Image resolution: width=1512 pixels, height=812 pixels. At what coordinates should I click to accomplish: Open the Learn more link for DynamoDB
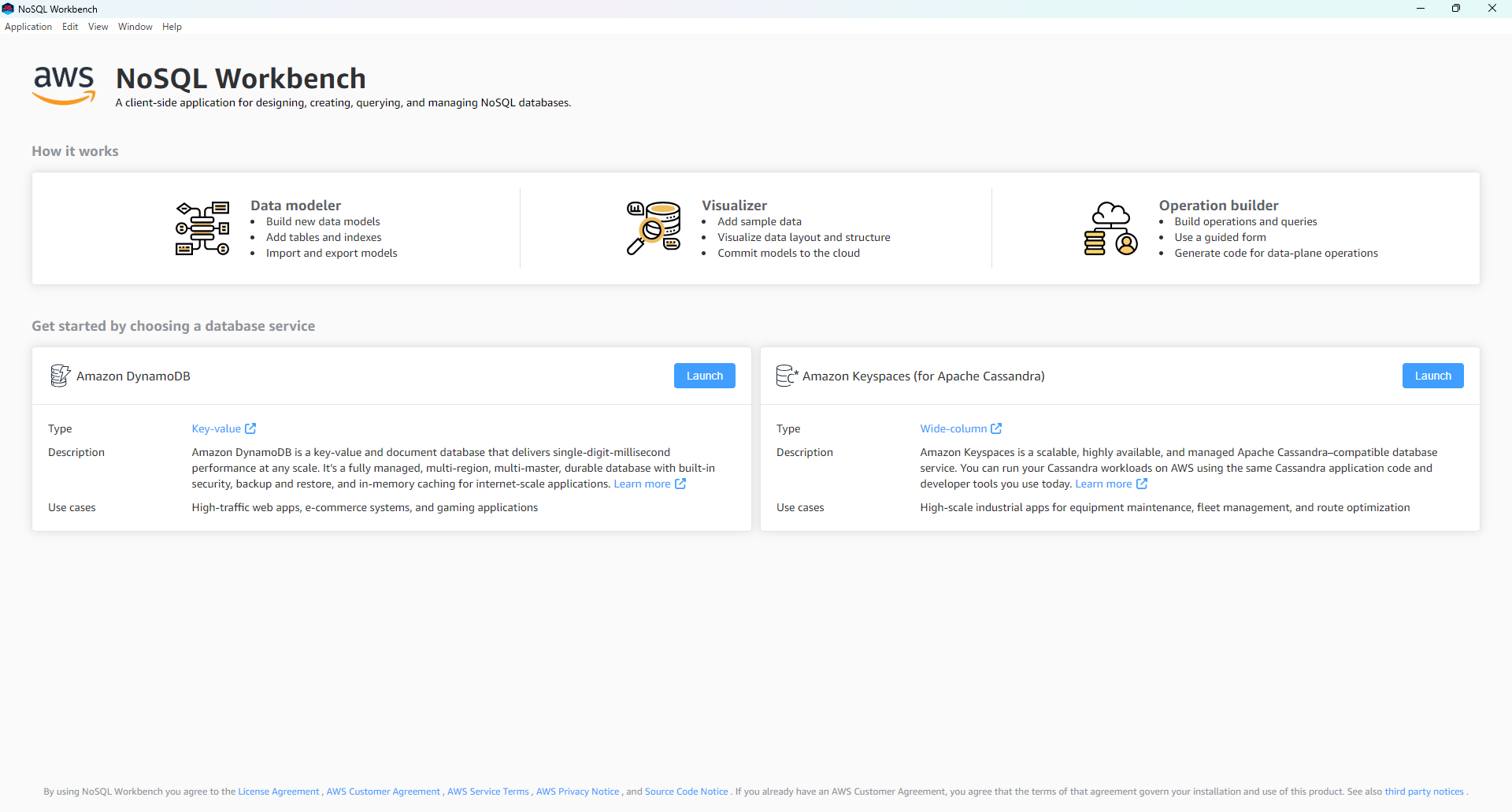click(642, 484)
